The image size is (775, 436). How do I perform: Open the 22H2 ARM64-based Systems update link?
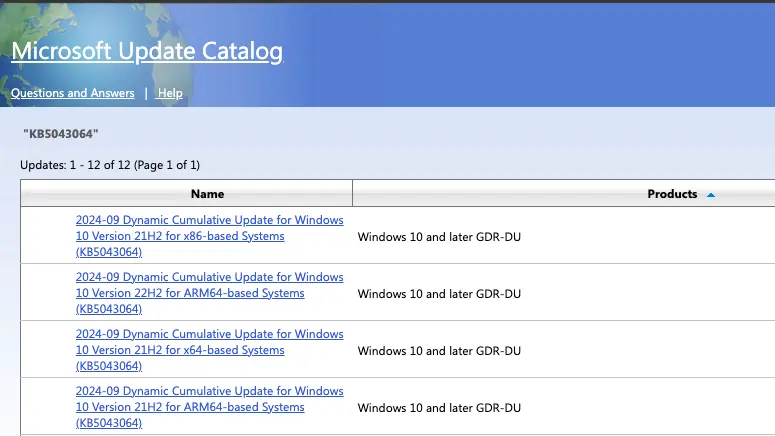tap(209, 293)
